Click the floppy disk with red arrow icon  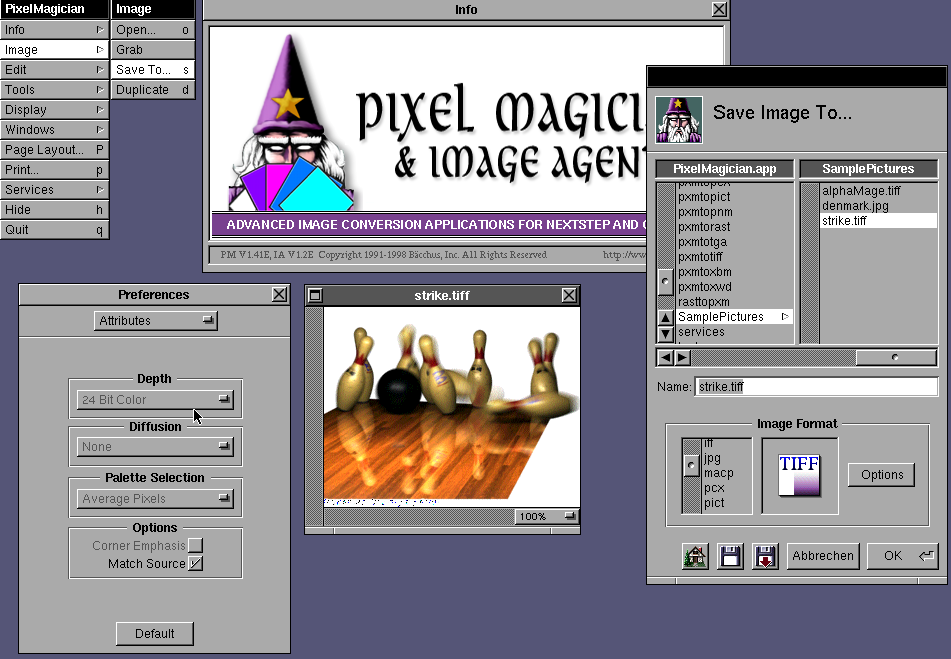pyautogui.click(x=765, y=557)
